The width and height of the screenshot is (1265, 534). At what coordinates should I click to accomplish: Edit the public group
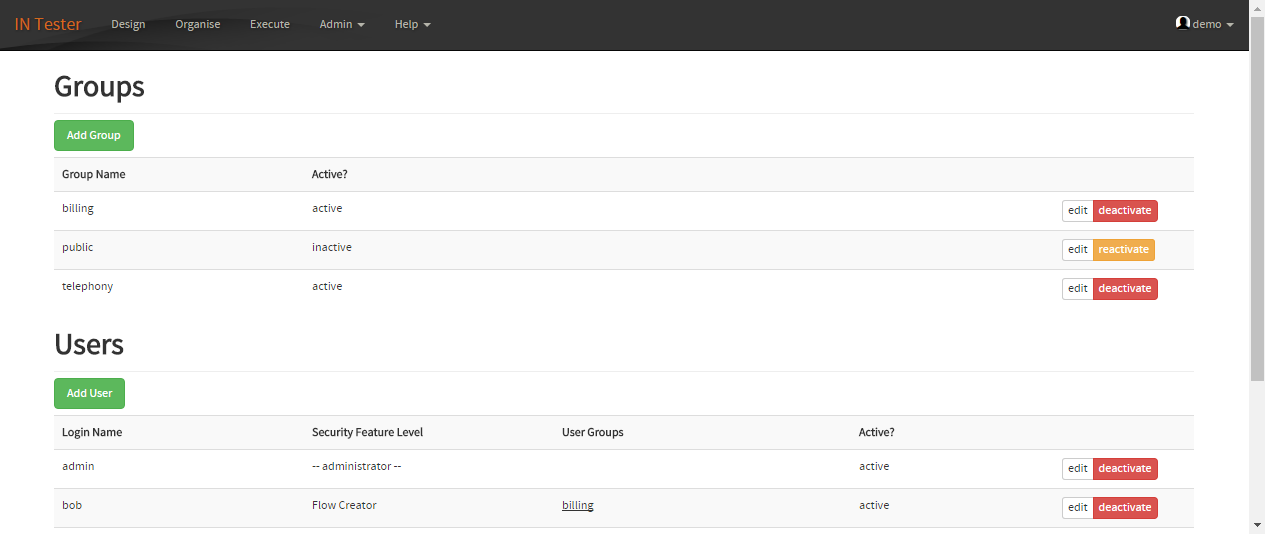(x=1077, y=249)
